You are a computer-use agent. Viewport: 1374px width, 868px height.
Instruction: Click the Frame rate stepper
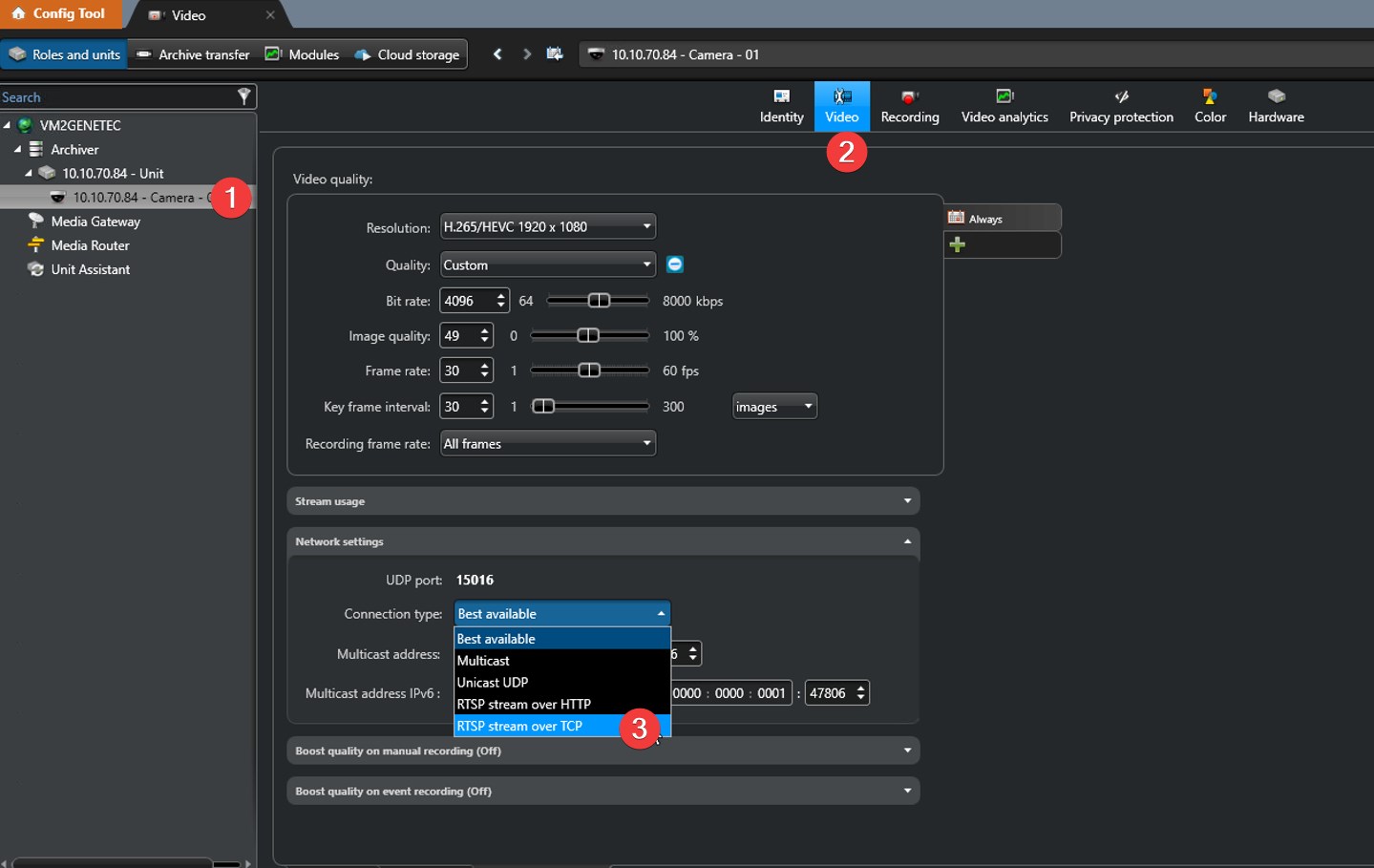(x=485, y=370)
